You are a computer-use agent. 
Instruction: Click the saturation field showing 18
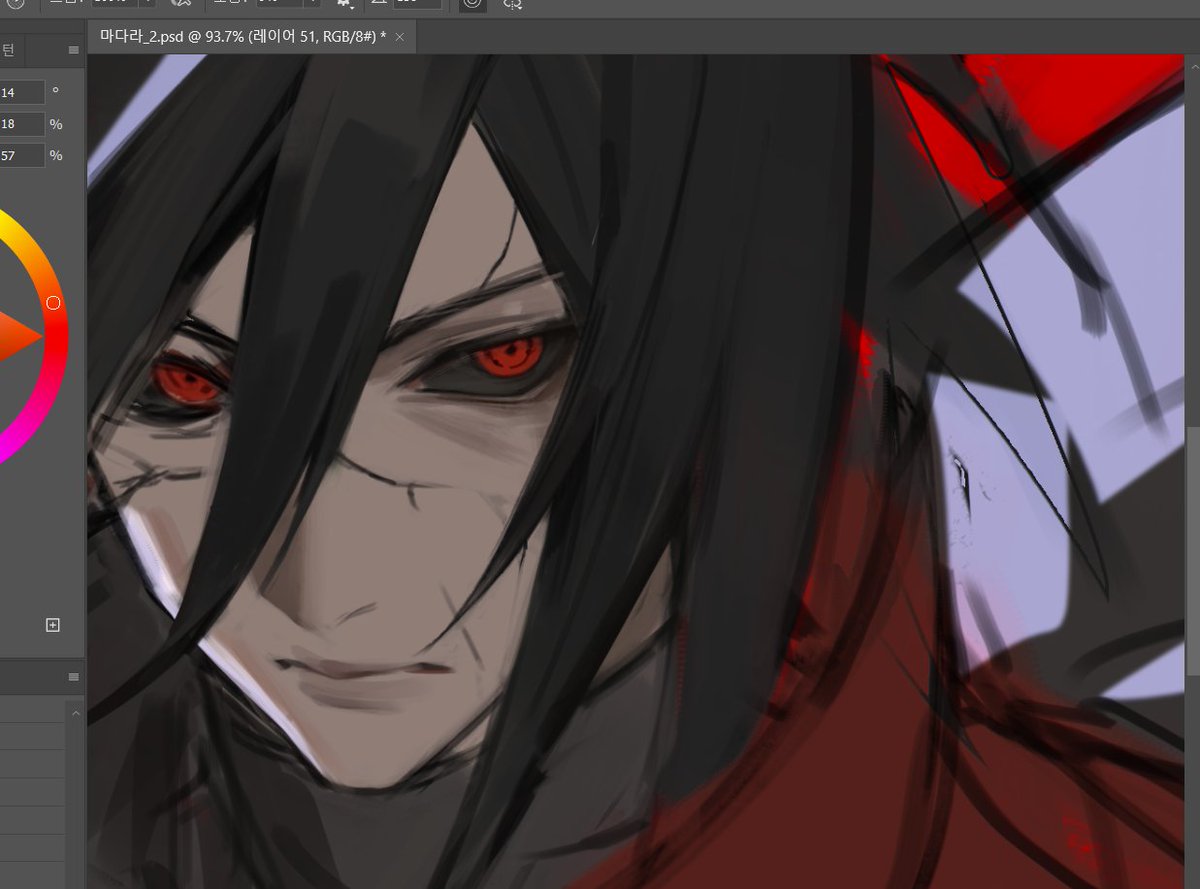click(x=22, y=124)
